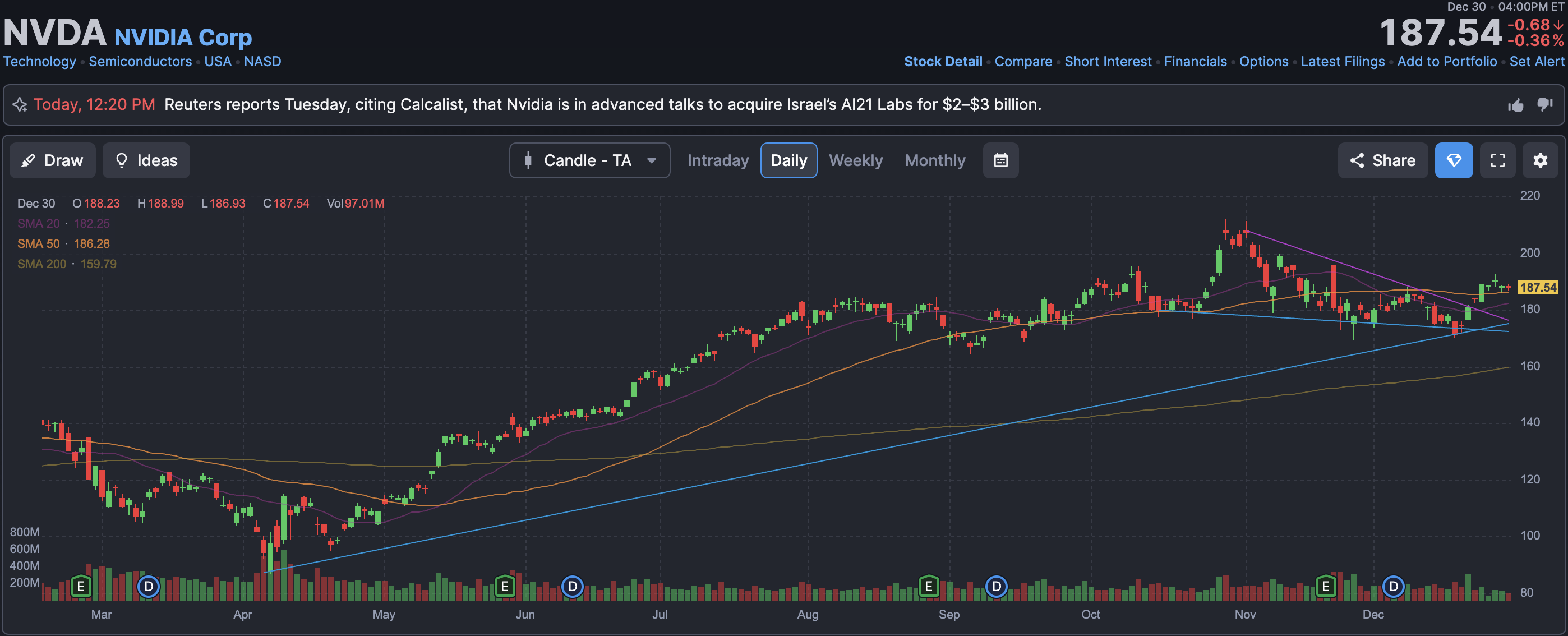Click the November earnings E marker

(1325, 587)
